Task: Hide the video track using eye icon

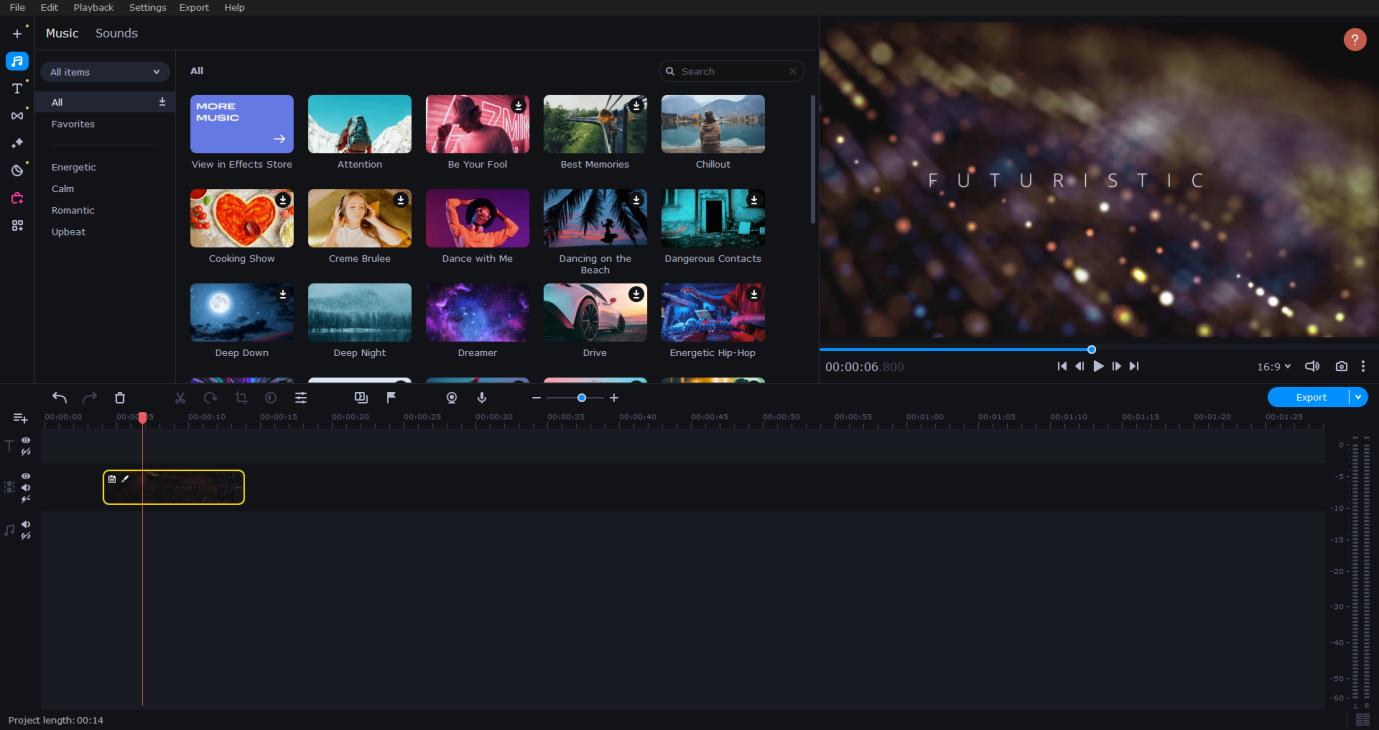Action: coord(26,476)
